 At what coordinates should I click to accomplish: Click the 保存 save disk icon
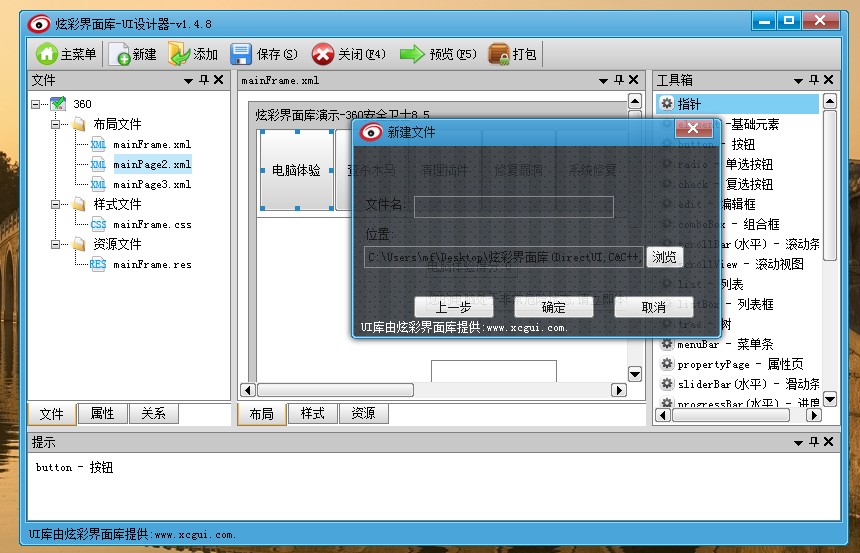[241, 54]
